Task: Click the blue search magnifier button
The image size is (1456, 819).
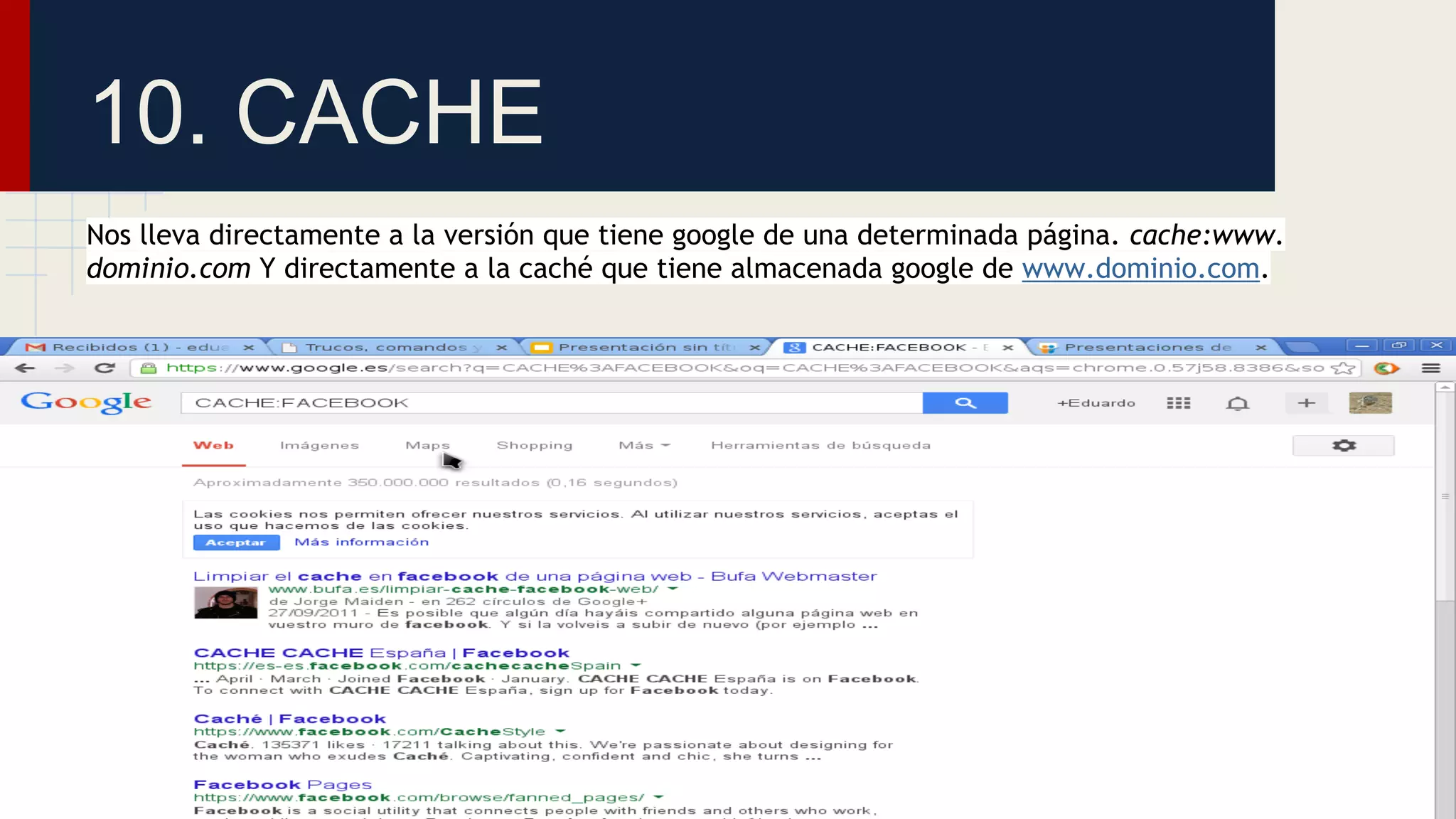Action: click(965, 402)
